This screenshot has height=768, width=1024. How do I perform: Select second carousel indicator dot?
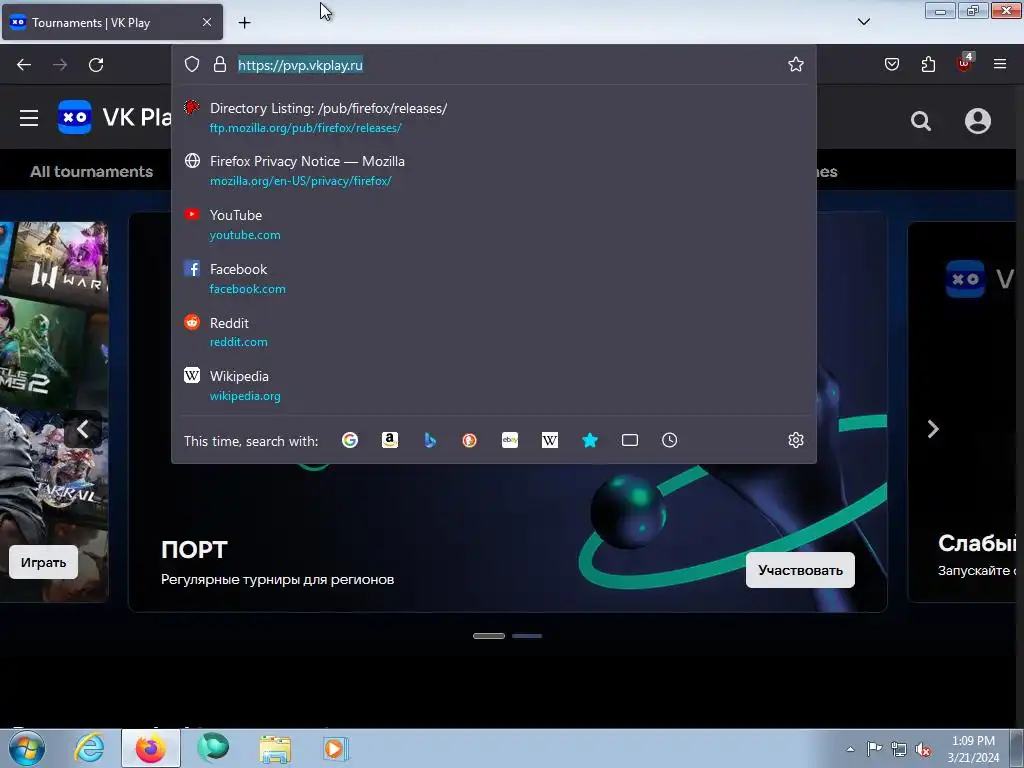pos(527,635)
